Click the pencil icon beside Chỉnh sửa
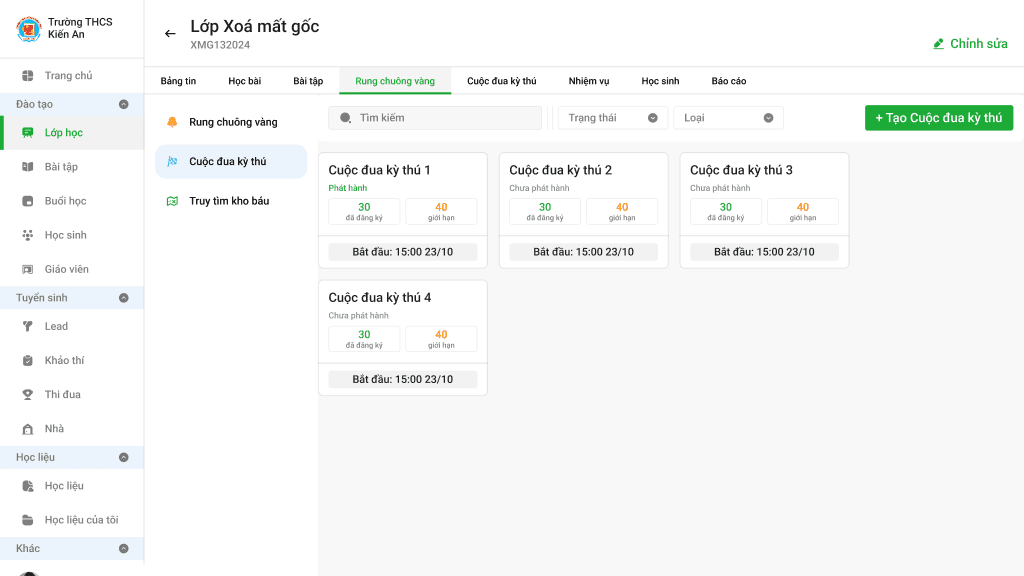The width and height of the screenshot is (1024, 576). (x=938, y=44)
